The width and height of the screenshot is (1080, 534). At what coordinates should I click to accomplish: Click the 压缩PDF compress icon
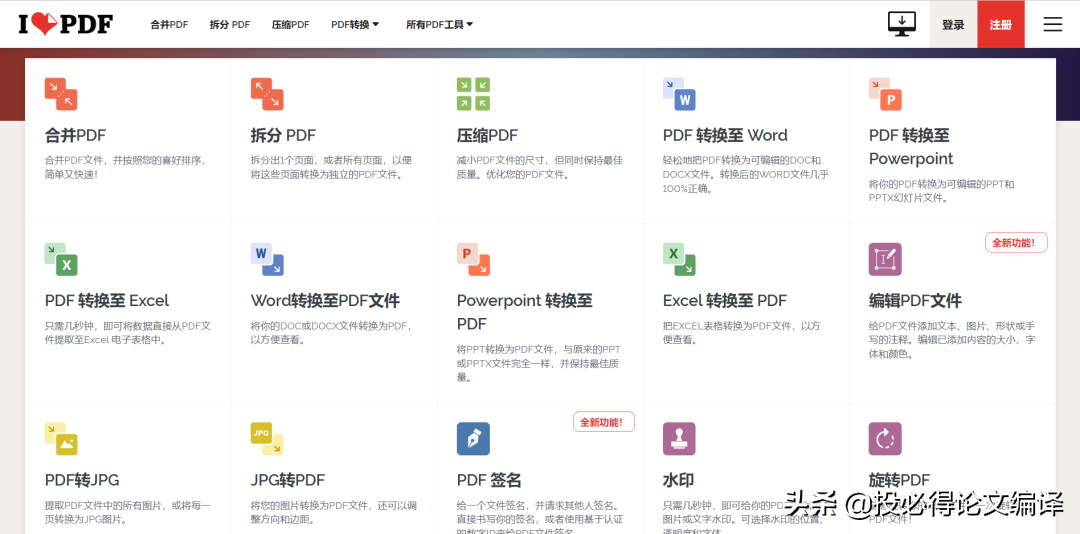coord(473,94)
